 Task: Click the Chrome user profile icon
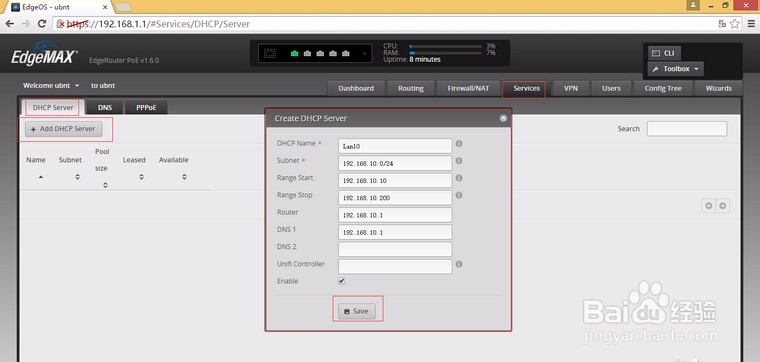pos(693,5)
